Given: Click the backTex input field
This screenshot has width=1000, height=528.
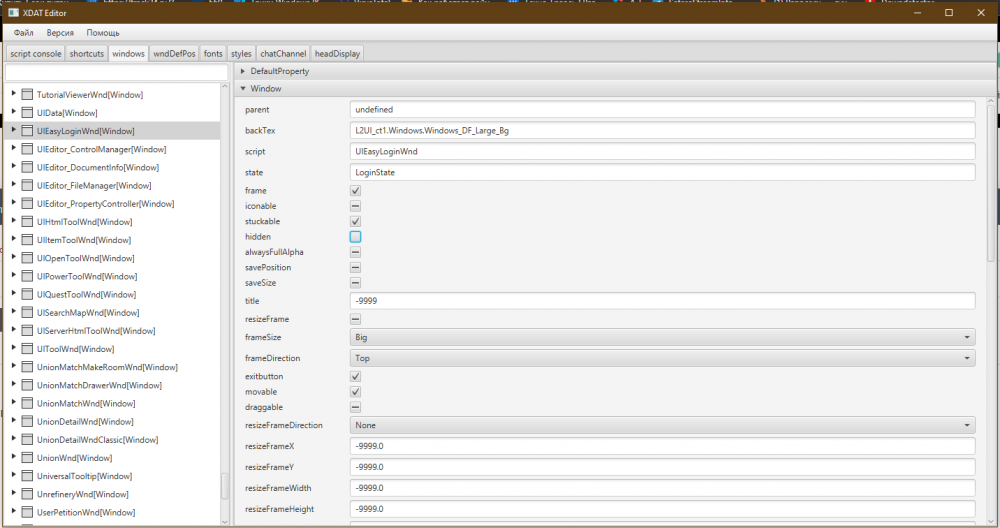Looking at the screenshot, I should pyautogui.click(x=662, y=130).
